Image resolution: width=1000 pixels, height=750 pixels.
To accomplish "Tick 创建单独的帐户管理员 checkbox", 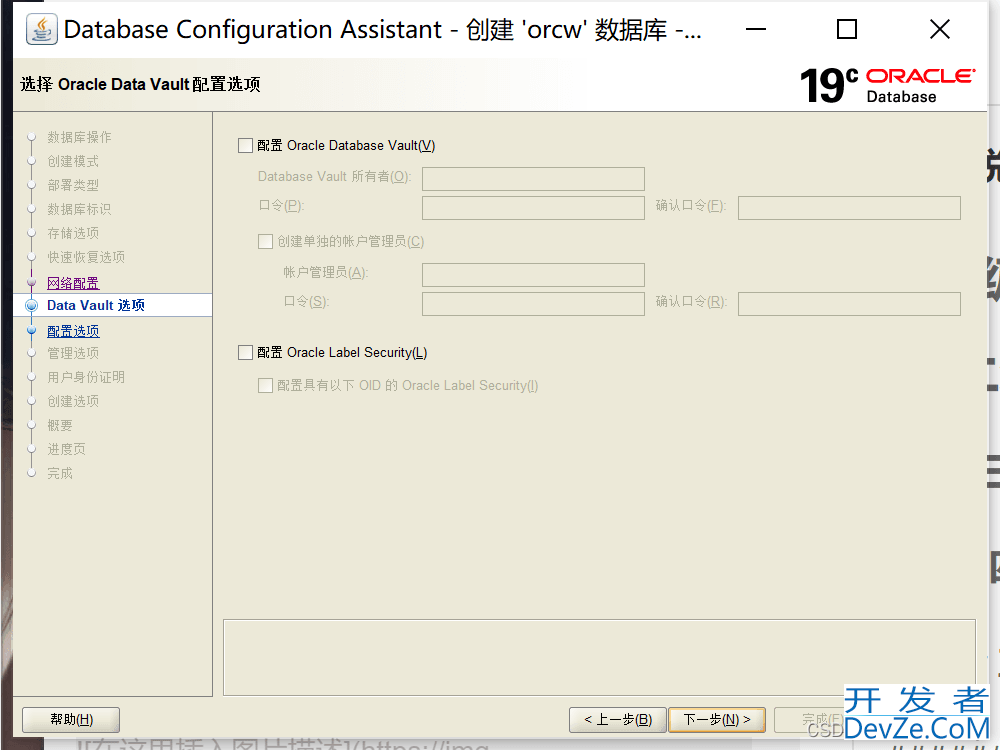I will tap(265, 241).
